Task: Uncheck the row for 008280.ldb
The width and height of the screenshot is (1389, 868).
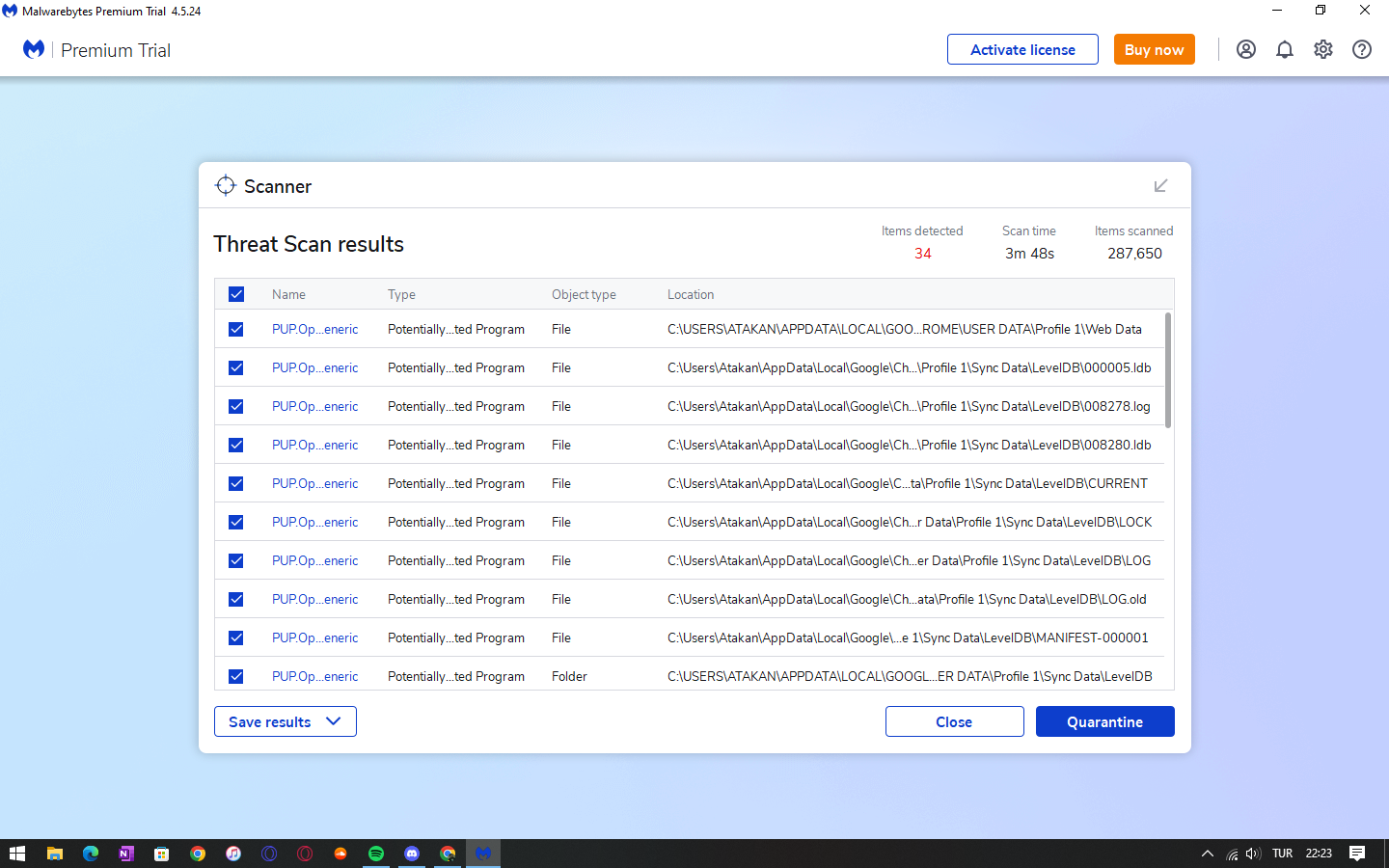Action: point(236,445)
